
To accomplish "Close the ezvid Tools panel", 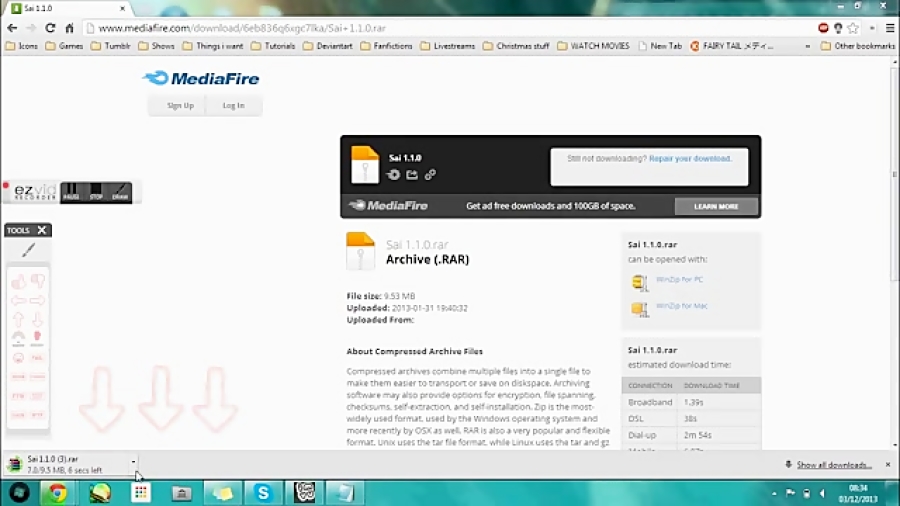I will tap(42, 230).
